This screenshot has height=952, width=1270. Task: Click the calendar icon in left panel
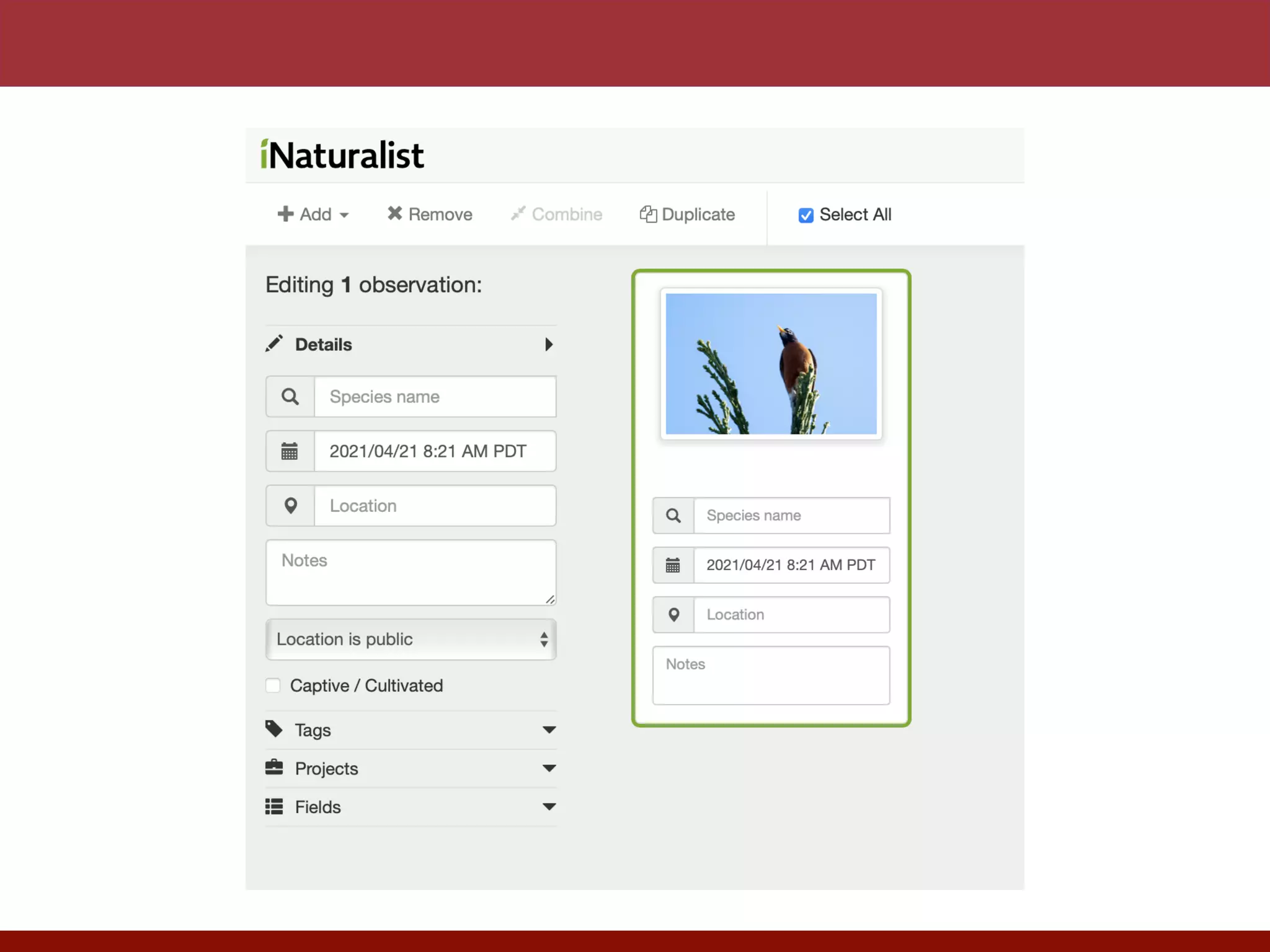tap(290, 451)
